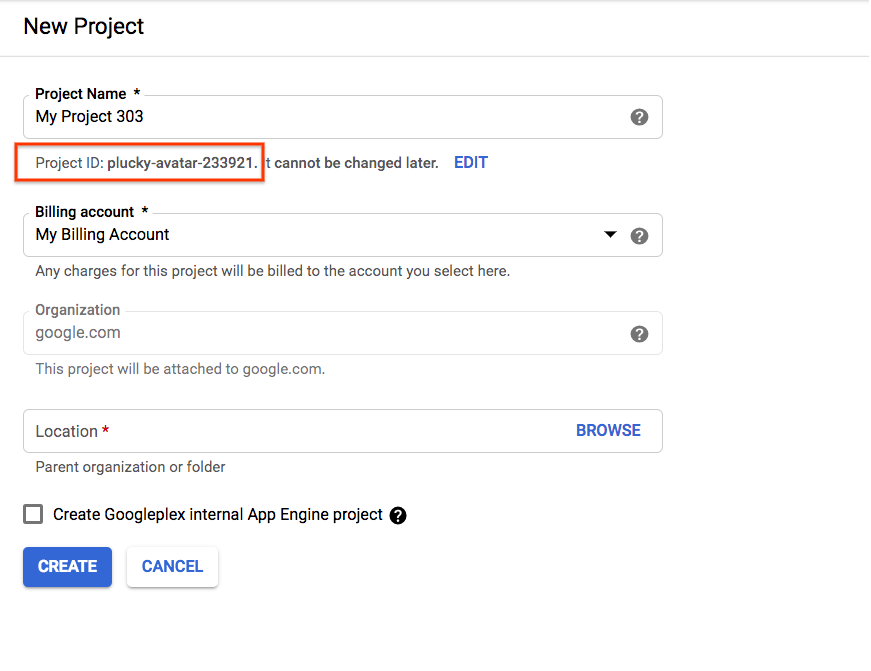
Task: Click the plucky-avatar-233921 project ID text
Action: pyautogui.click(x=181, y=162)
